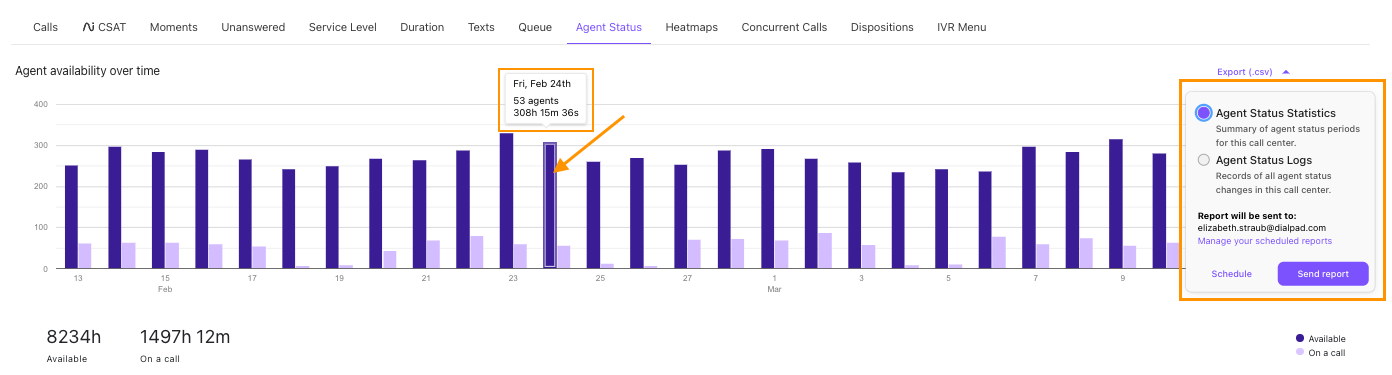Open the Ai CSAT tab
Viewport: 1392px width, 375px height.
pyautogui.click(x=104, y=27)
